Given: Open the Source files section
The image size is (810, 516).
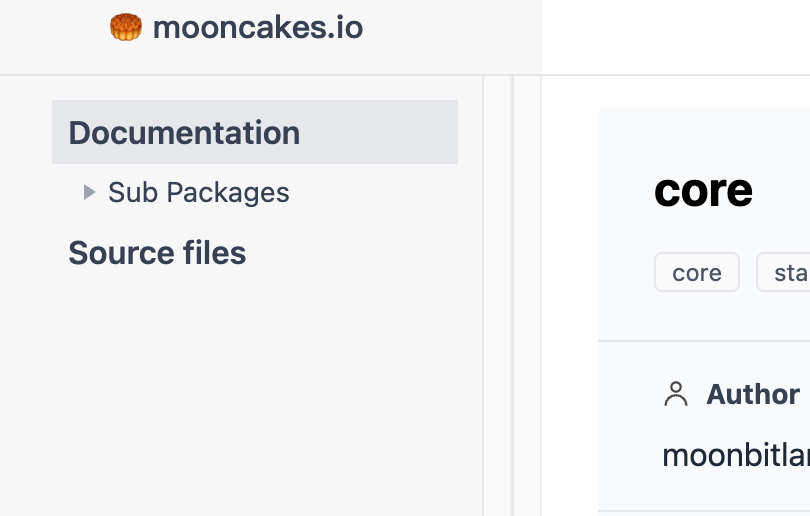Looking at the screenshot, I should tap(157, 253).
